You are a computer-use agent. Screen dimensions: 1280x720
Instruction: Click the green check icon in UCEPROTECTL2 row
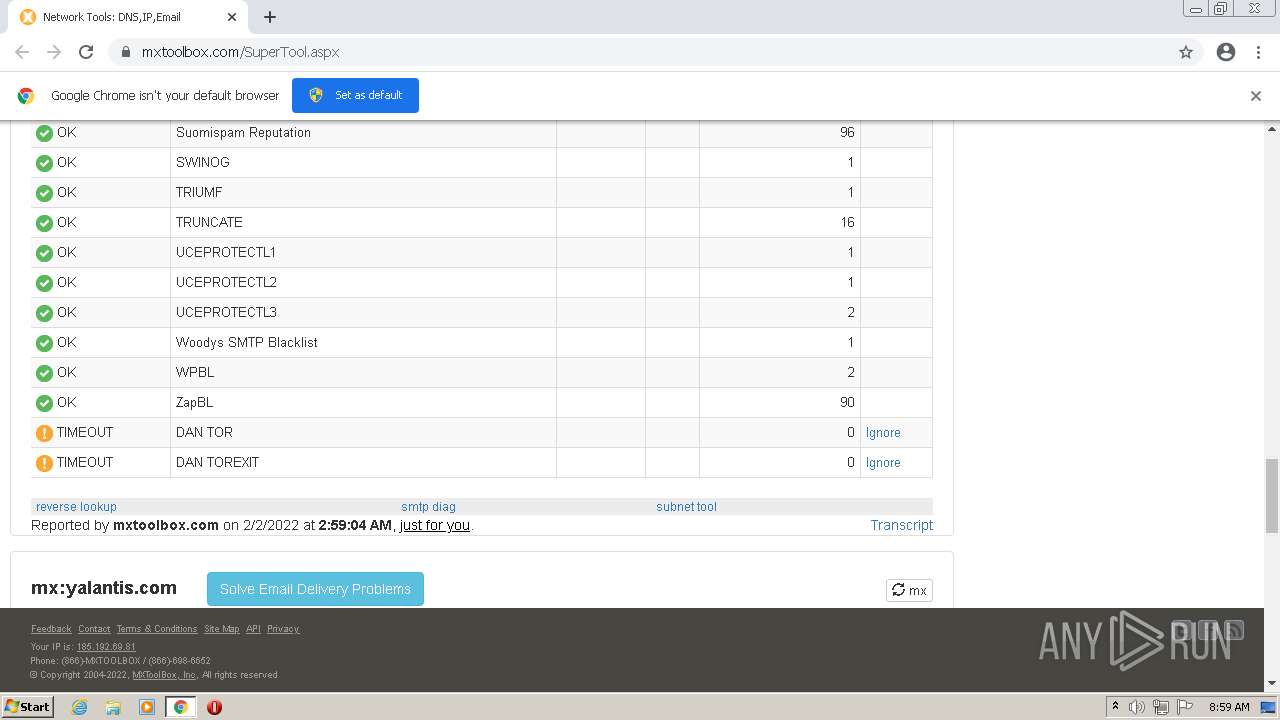[44, 283]
